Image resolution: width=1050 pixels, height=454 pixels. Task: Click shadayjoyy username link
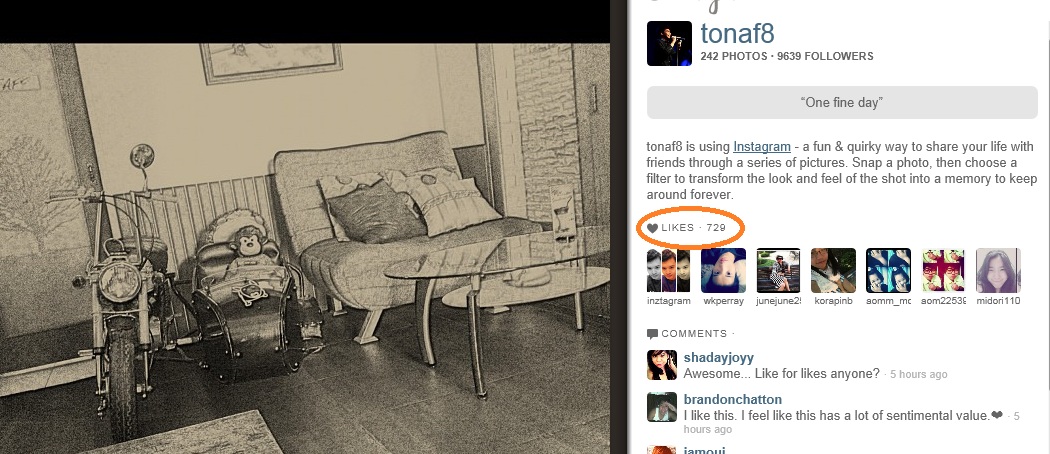(x=719, y=358)
